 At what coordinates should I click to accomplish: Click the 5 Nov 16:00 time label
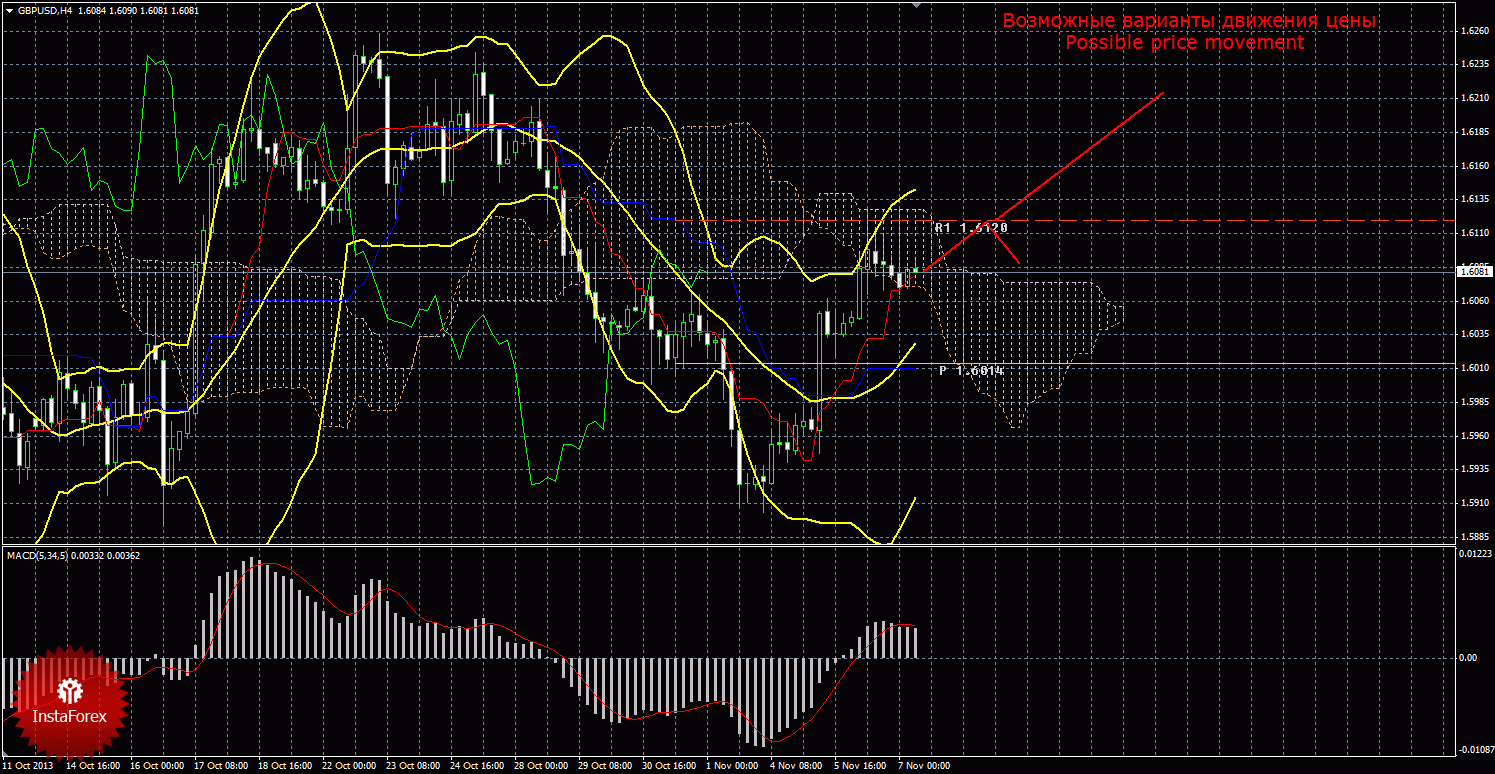point(858,766)
